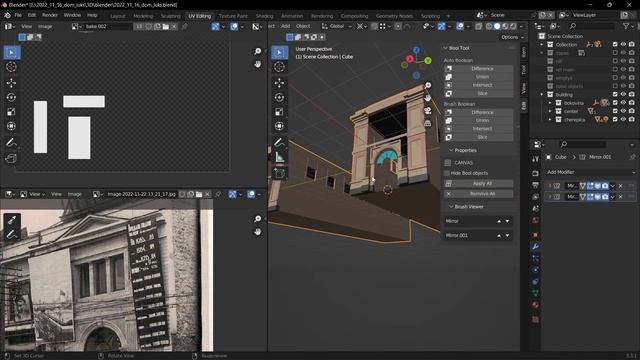The image size is (640, 360).
Task: Enable the Hide Bool objects checkbox
Action: (x=447, y=173)
